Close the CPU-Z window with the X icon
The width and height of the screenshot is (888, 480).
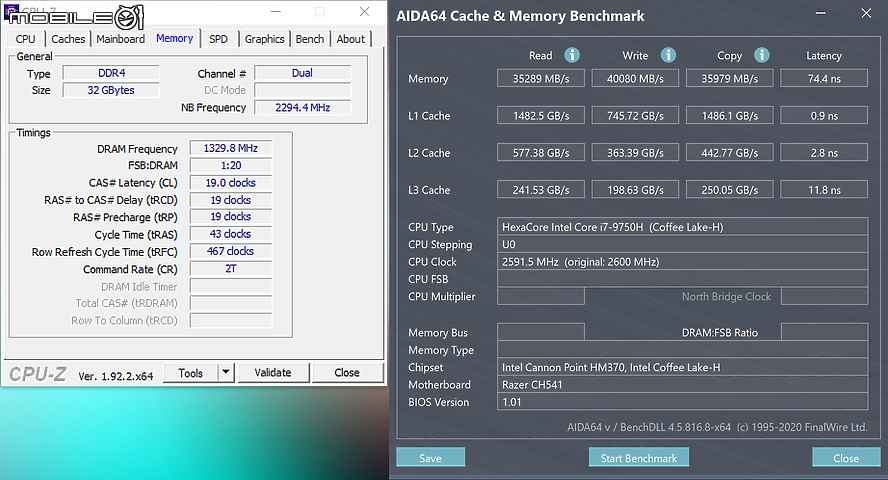(x=364, y=12)
